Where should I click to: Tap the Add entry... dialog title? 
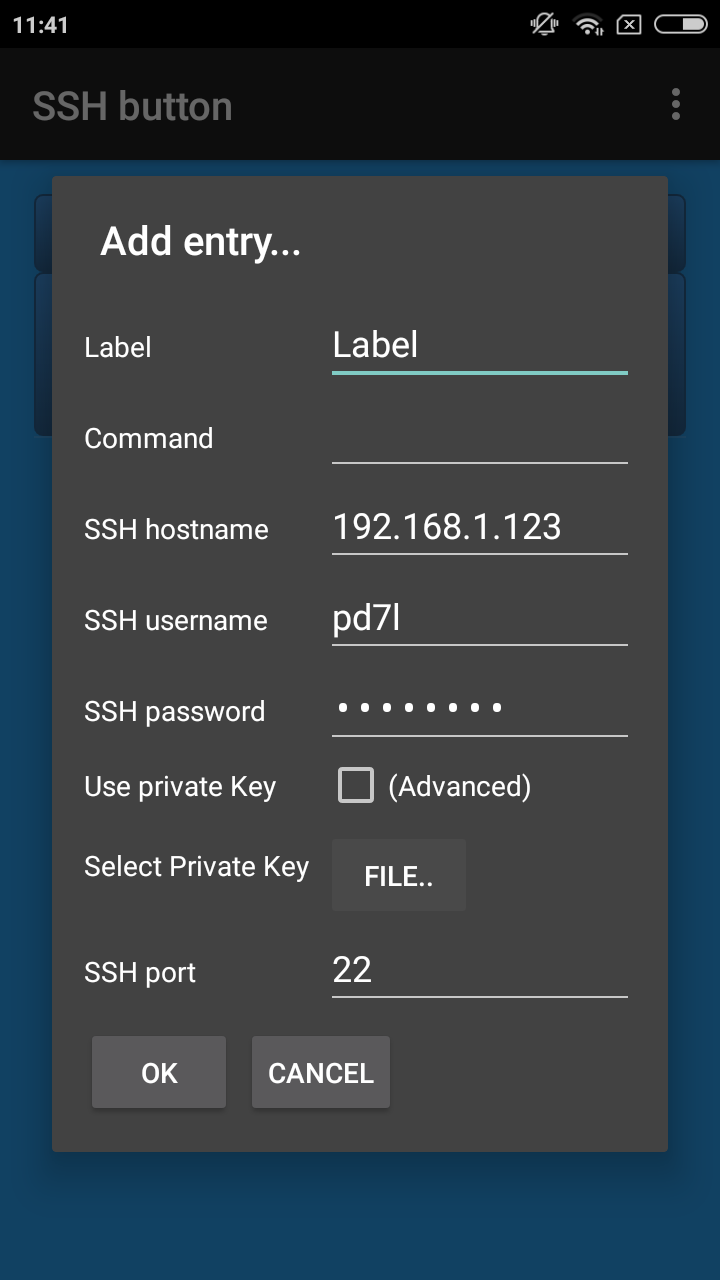click(x=200, y=242)
